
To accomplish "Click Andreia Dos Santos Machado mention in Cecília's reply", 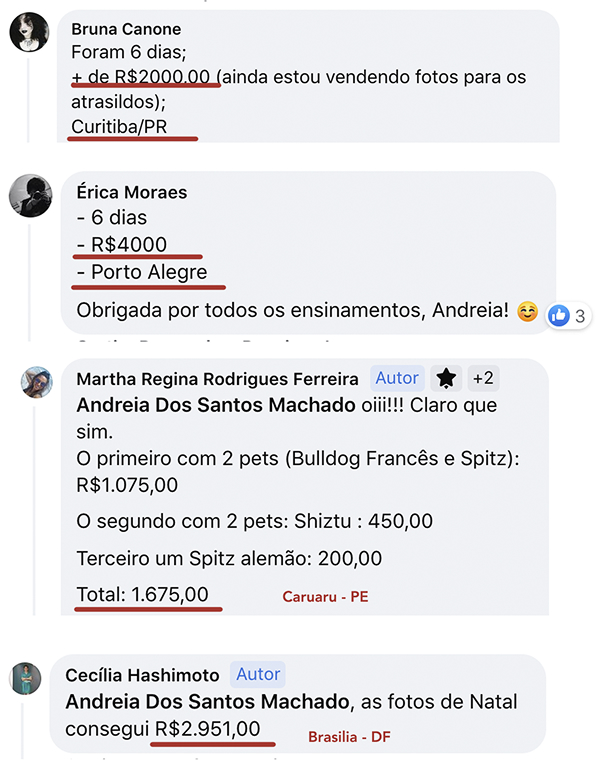I will [205, 702].
